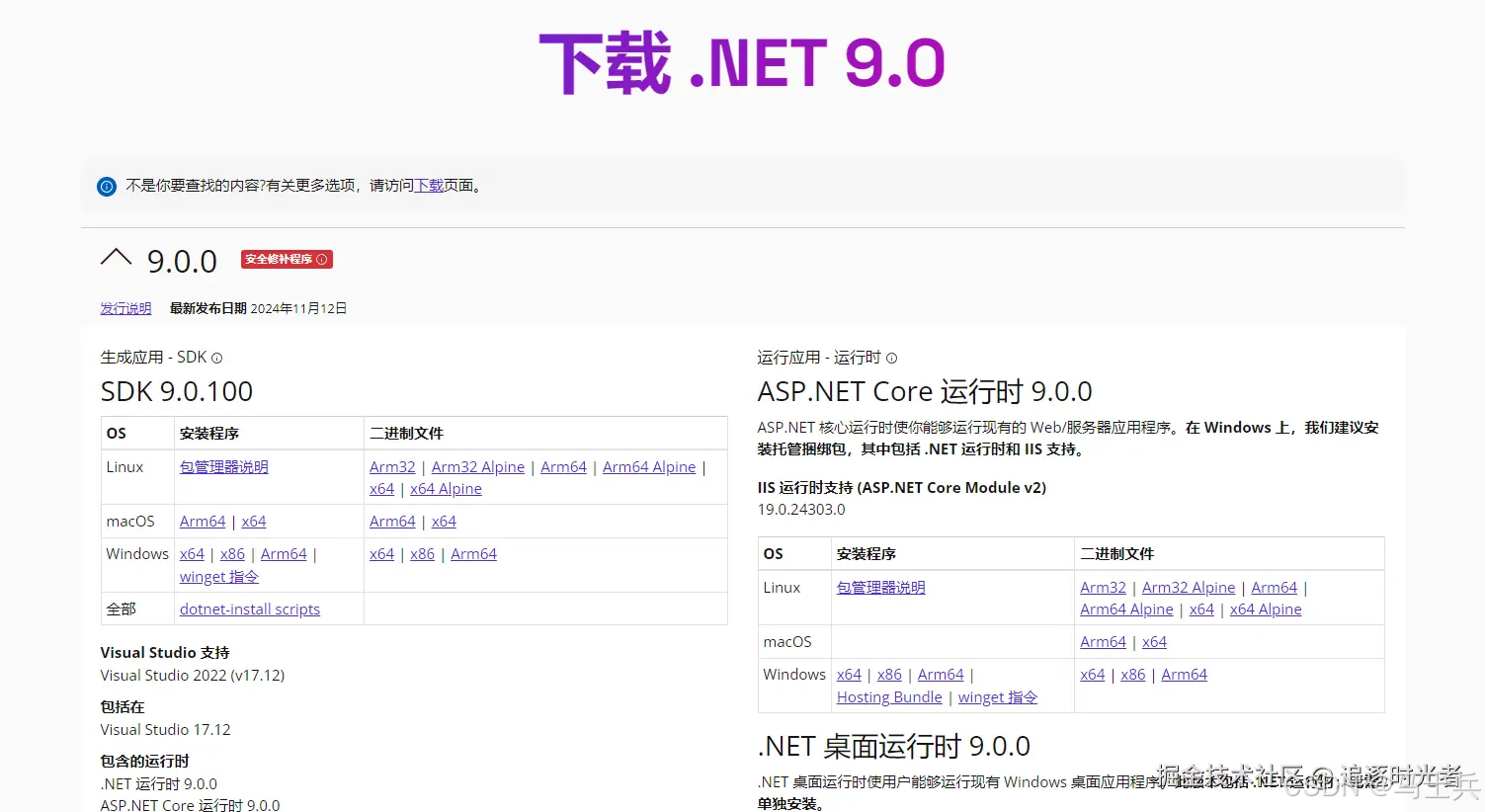1485x812 pixels.
Task: Download SDK Linux x64 binary
Action: tap(381, 489)
